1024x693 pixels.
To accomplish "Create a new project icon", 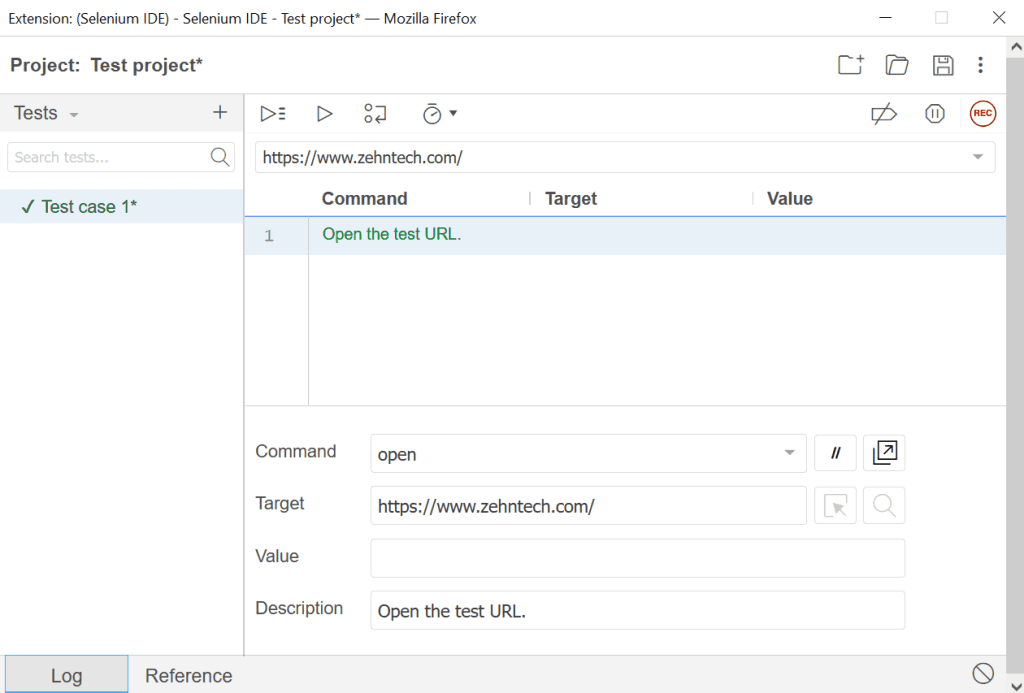I will (x=850, y=65).
